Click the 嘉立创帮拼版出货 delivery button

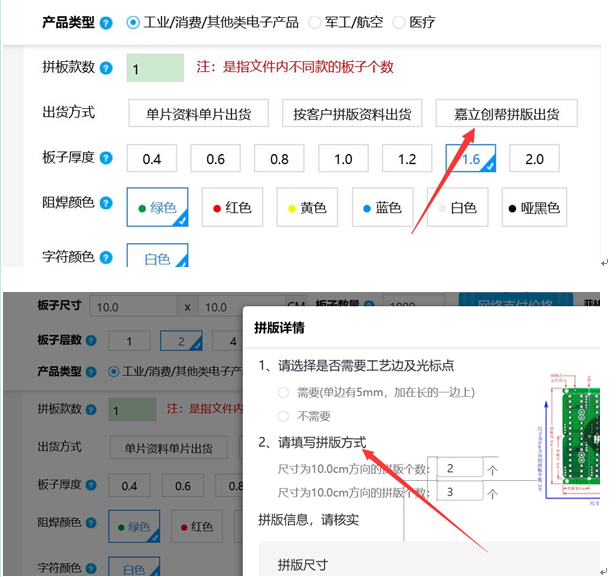coord(507,113)
